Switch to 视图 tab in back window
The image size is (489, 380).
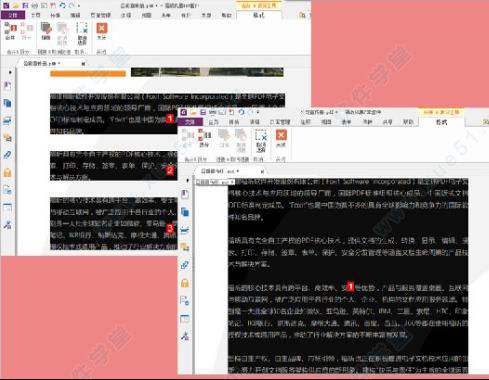coord(146,15)
